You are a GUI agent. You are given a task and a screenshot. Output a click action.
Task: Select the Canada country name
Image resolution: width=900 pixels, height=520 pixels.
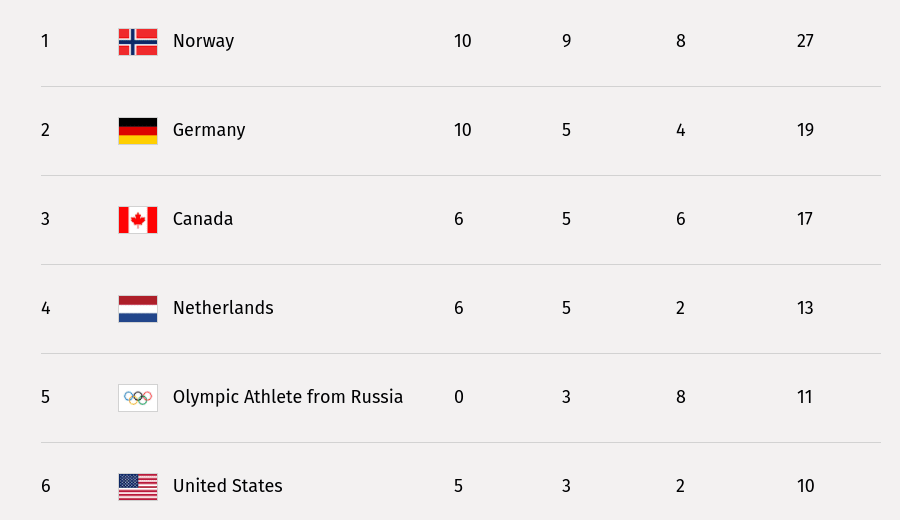203,219
